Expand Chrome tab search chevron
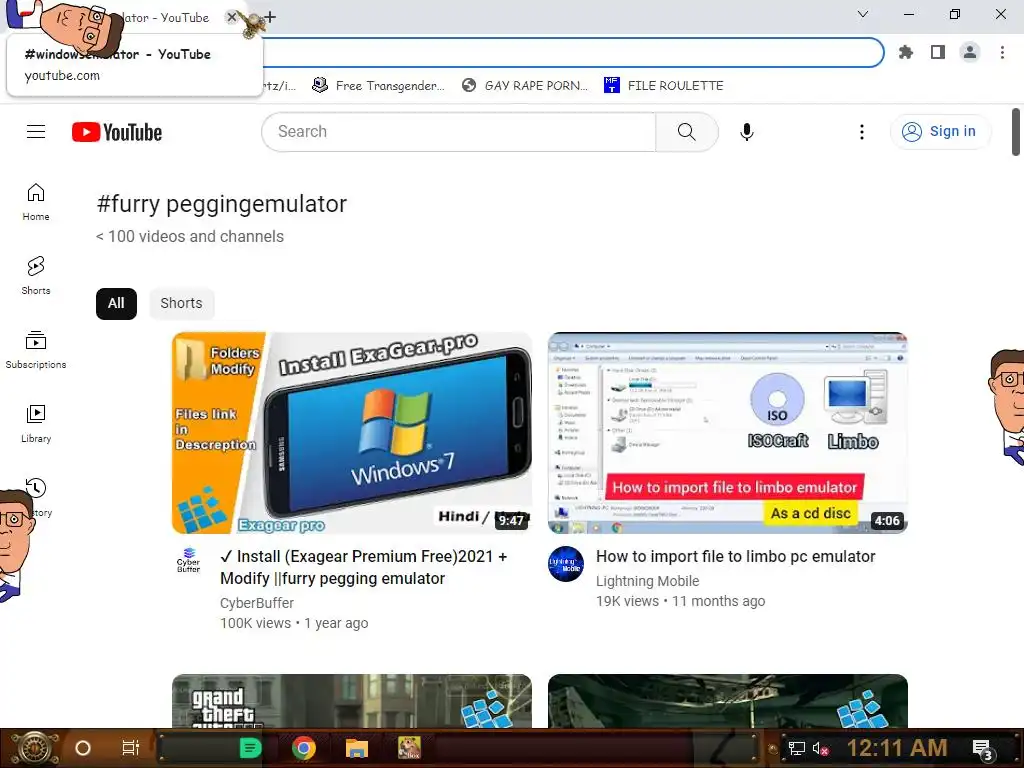The height and width of the screenshot is (768, 1024). (x=863, y=14)
